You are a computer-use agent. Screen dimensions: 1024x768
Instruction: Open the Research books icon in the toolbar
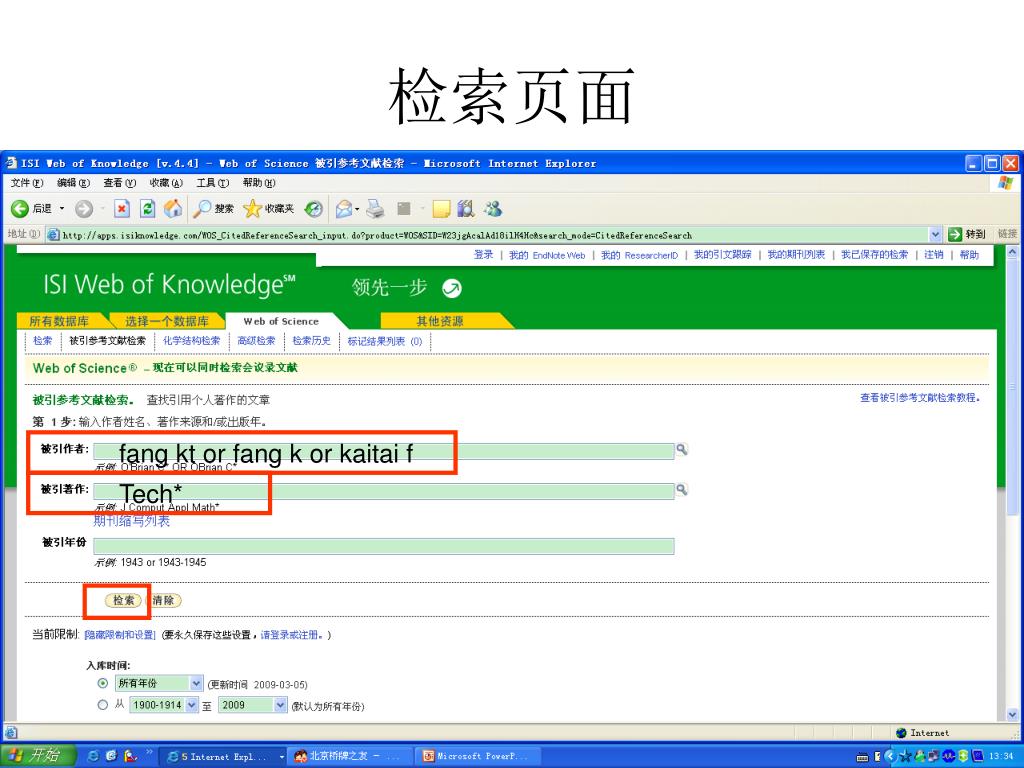coord(466,209)
